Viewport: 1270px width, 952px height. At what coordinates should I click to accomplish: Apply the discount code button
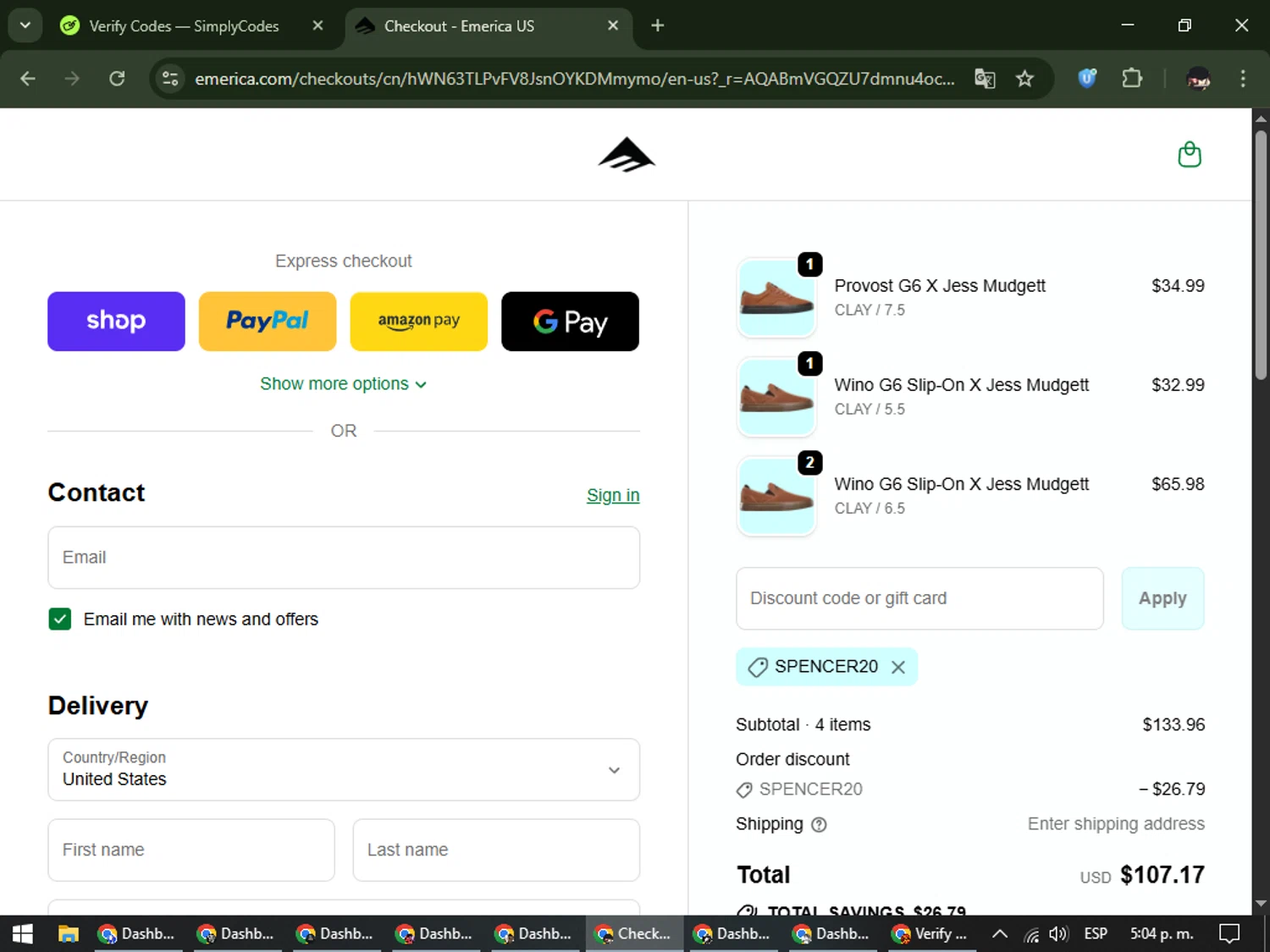(1162, 598)
